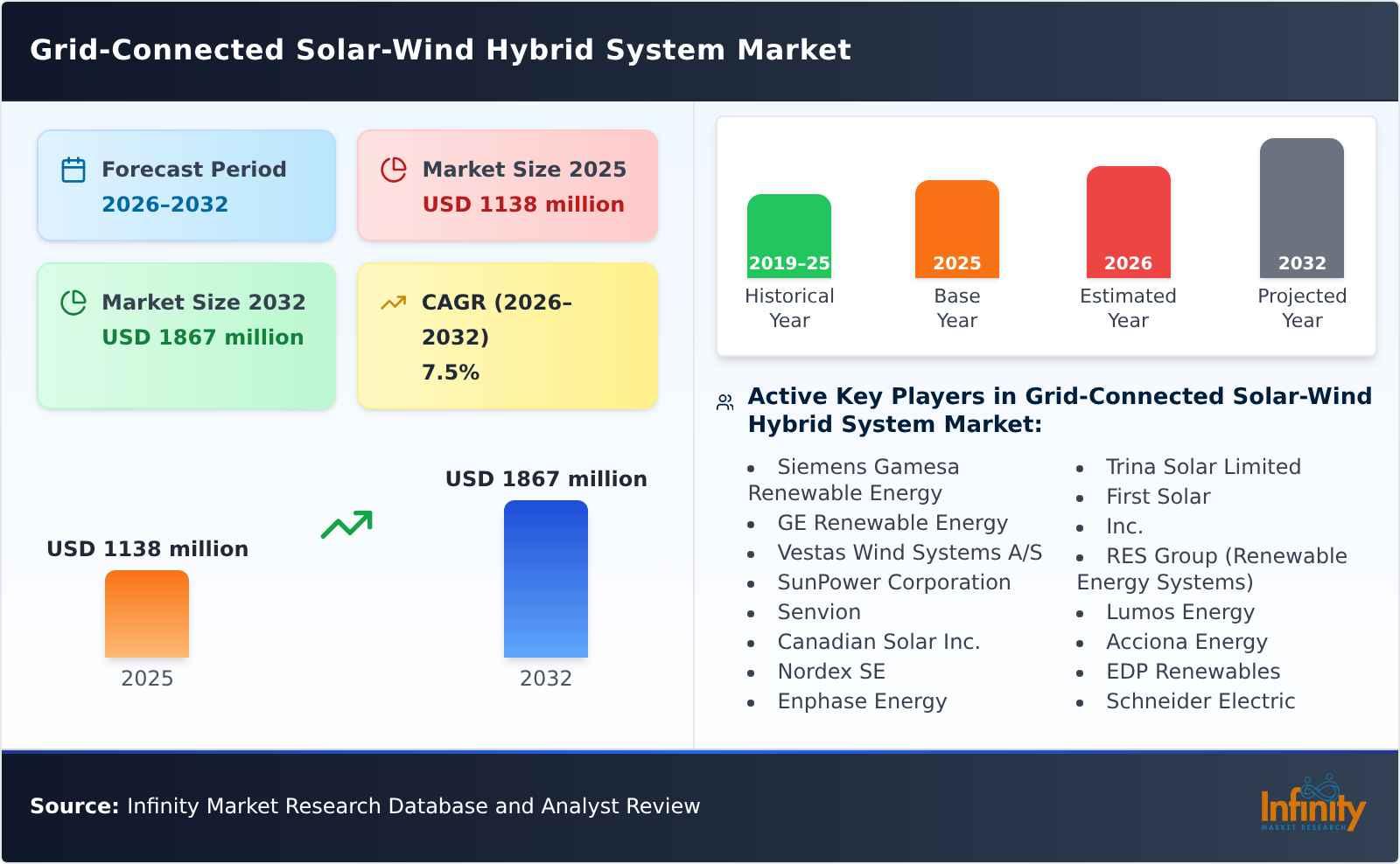Click the orange Base Year 2025 bar
The image size is (1400, 864).
pyautogui.click(x=956, y=227)
